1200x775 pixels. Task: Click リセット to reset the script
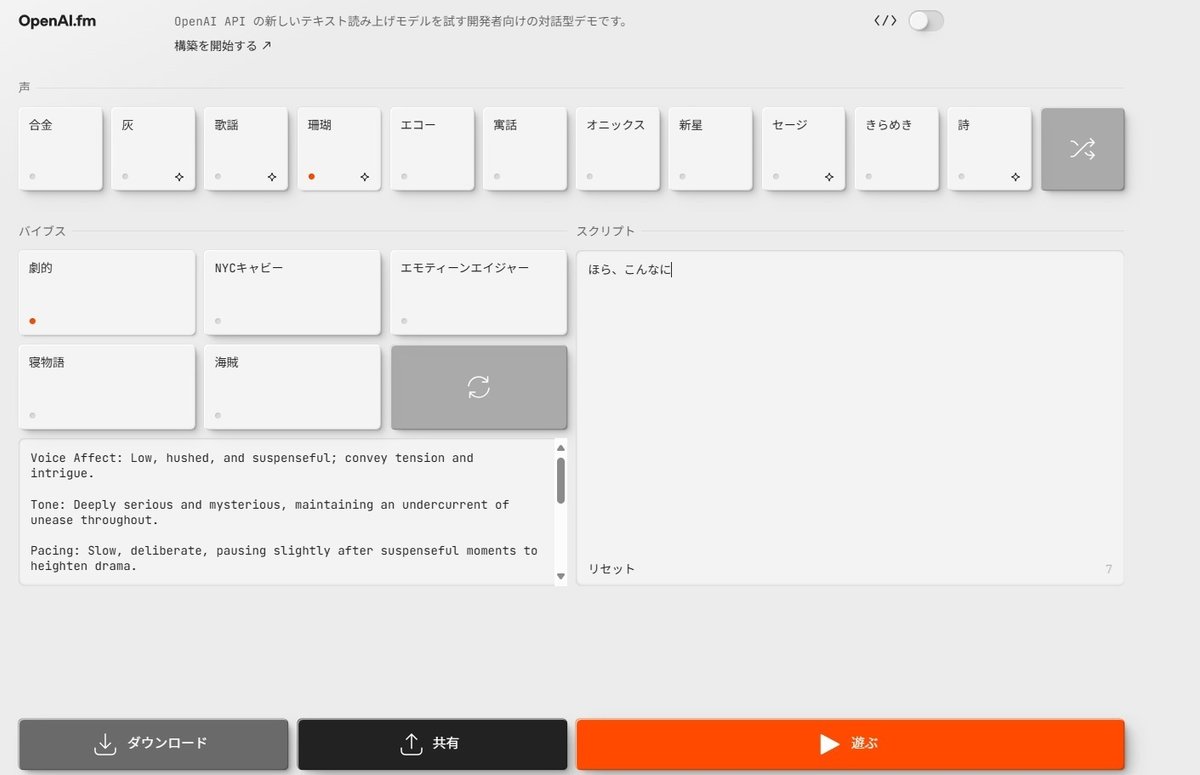[x=610, y=568]
